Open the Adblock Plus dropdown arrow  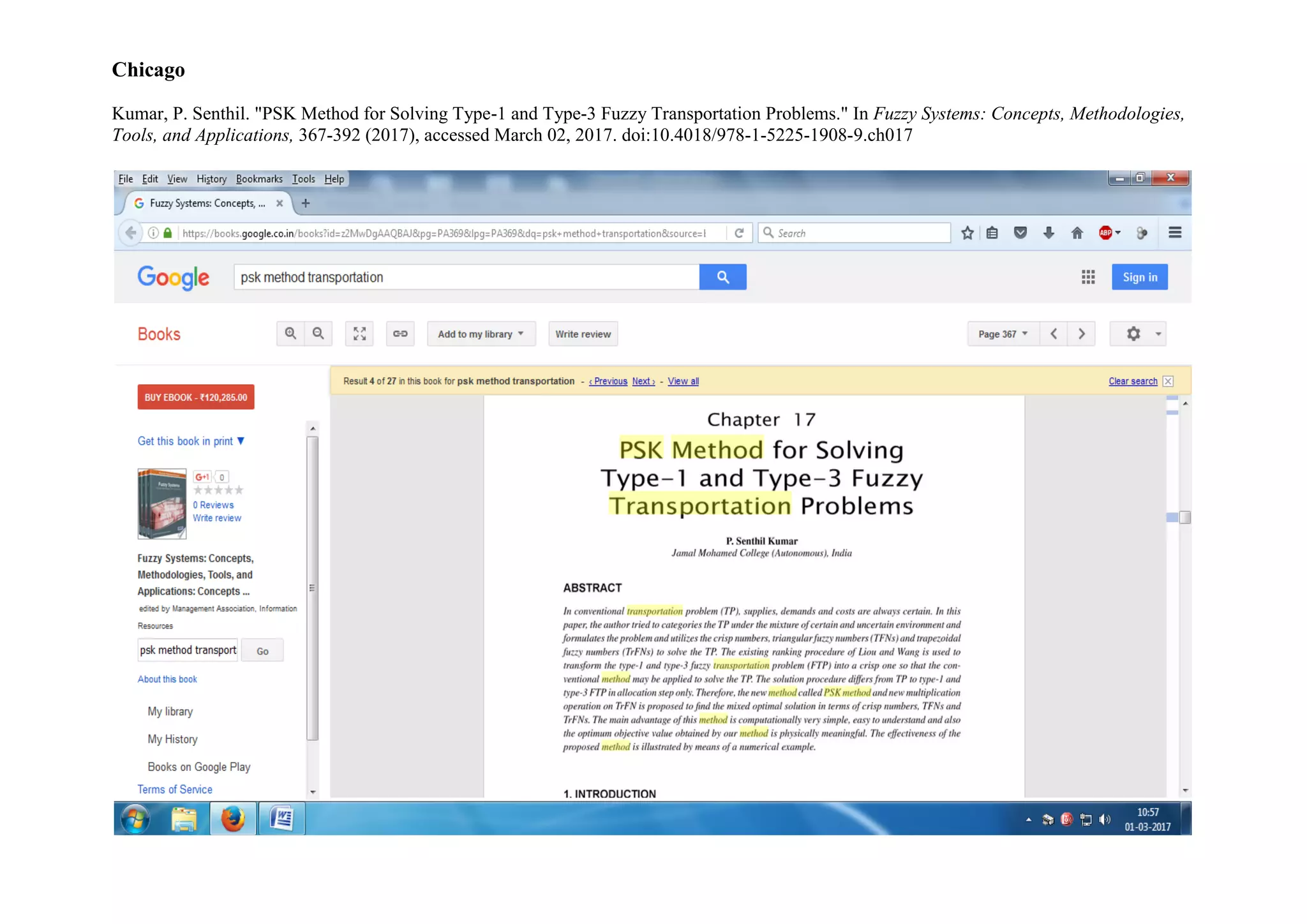(1117, 233)
